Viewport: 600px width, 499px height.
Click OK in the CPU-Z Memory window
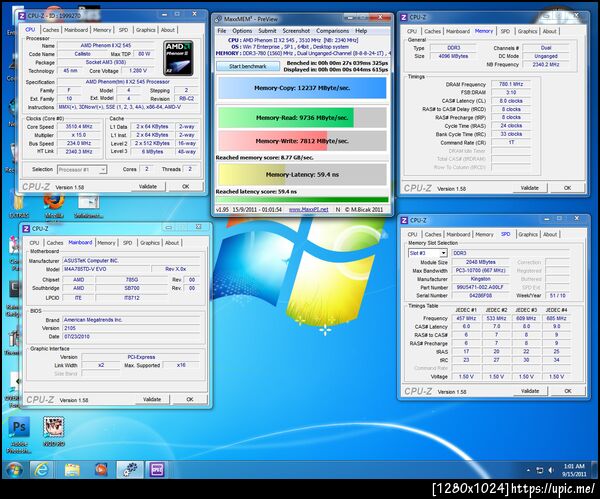click(x=567, y=188)
